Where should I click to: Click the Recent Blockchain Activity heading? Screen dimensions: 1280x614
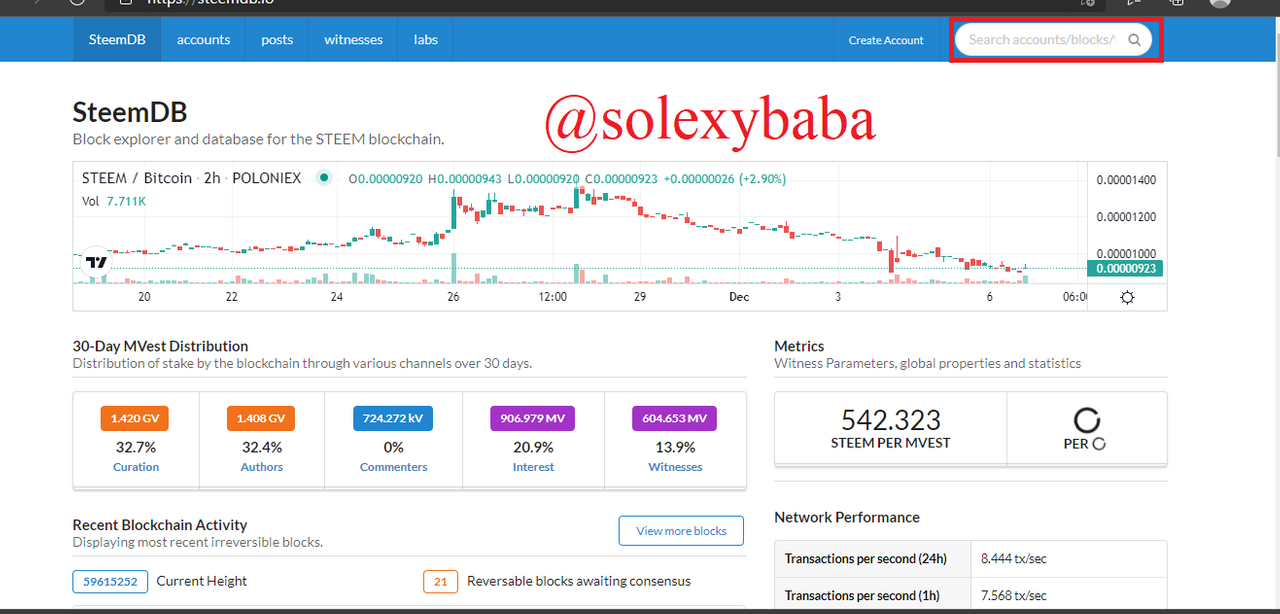[x=160, y=524]
